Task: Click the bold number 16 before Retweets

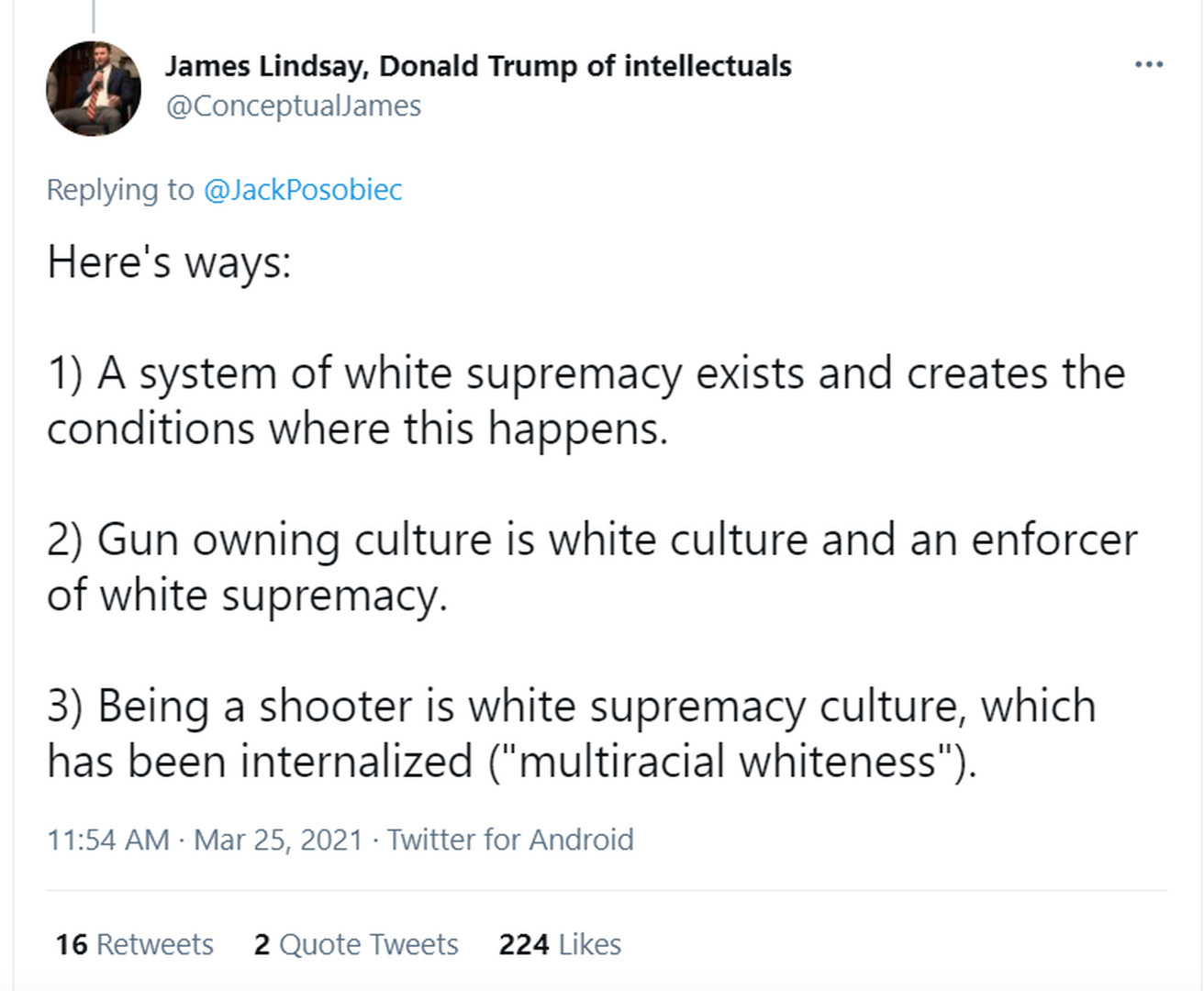Action: tap(72, 944)
